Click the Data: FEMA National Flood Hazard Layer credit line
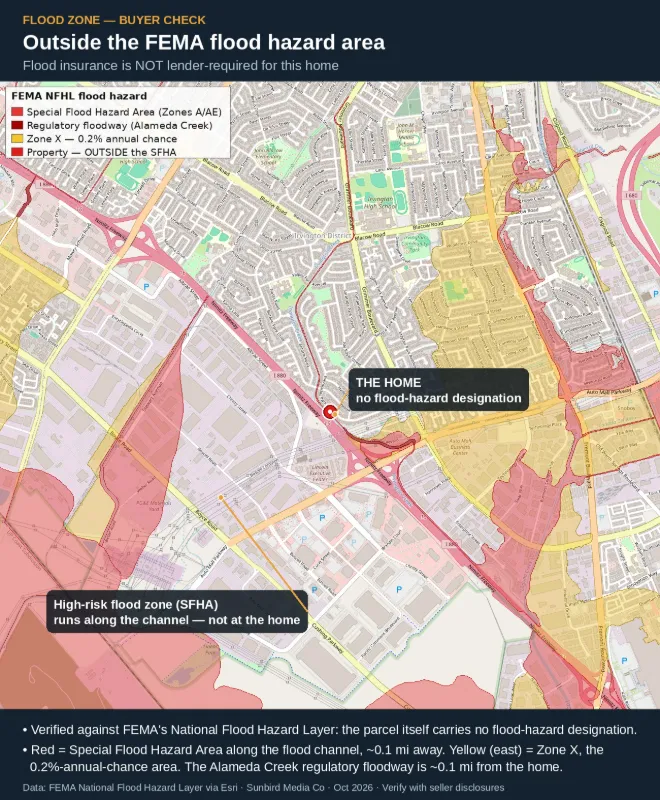The width and height of the screenshot is (660, 800). point(263,787)
